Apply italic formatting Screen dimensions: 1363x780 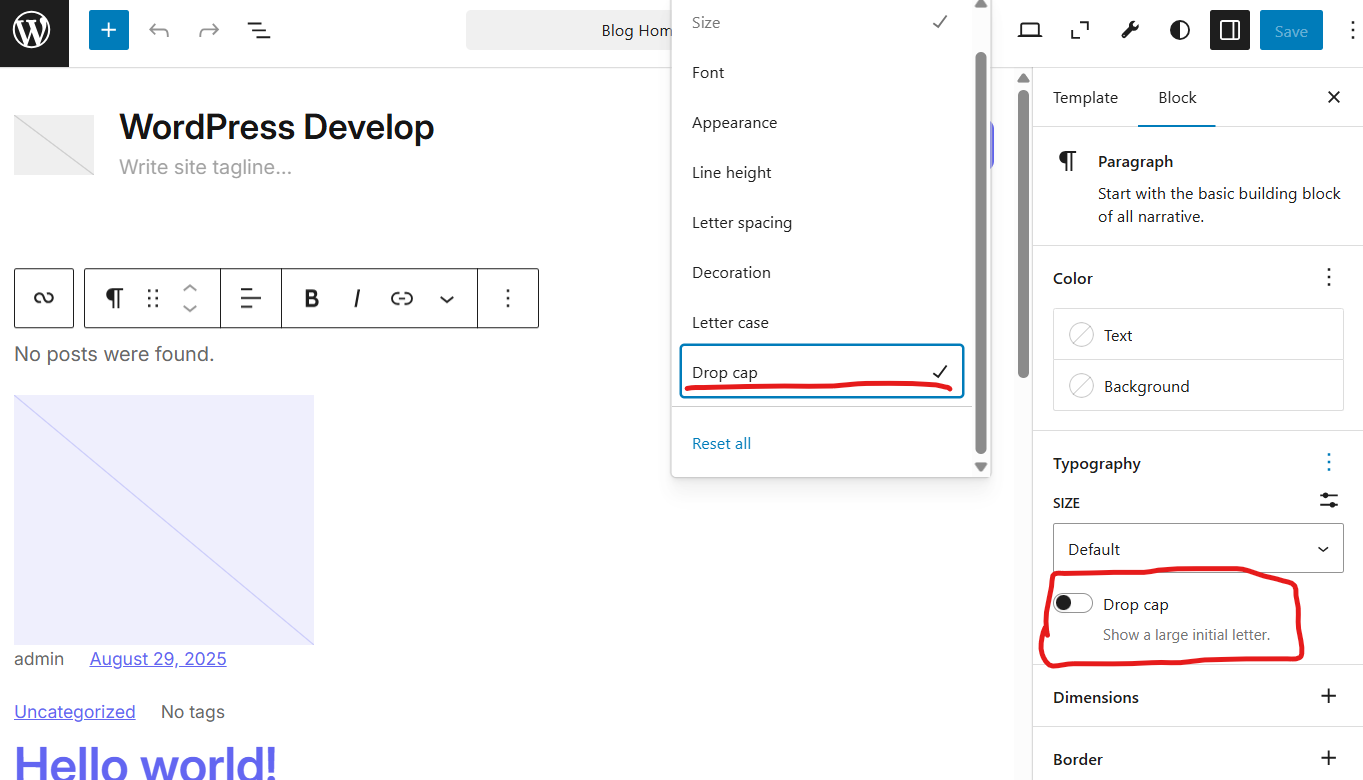click(x=357, y=298)
